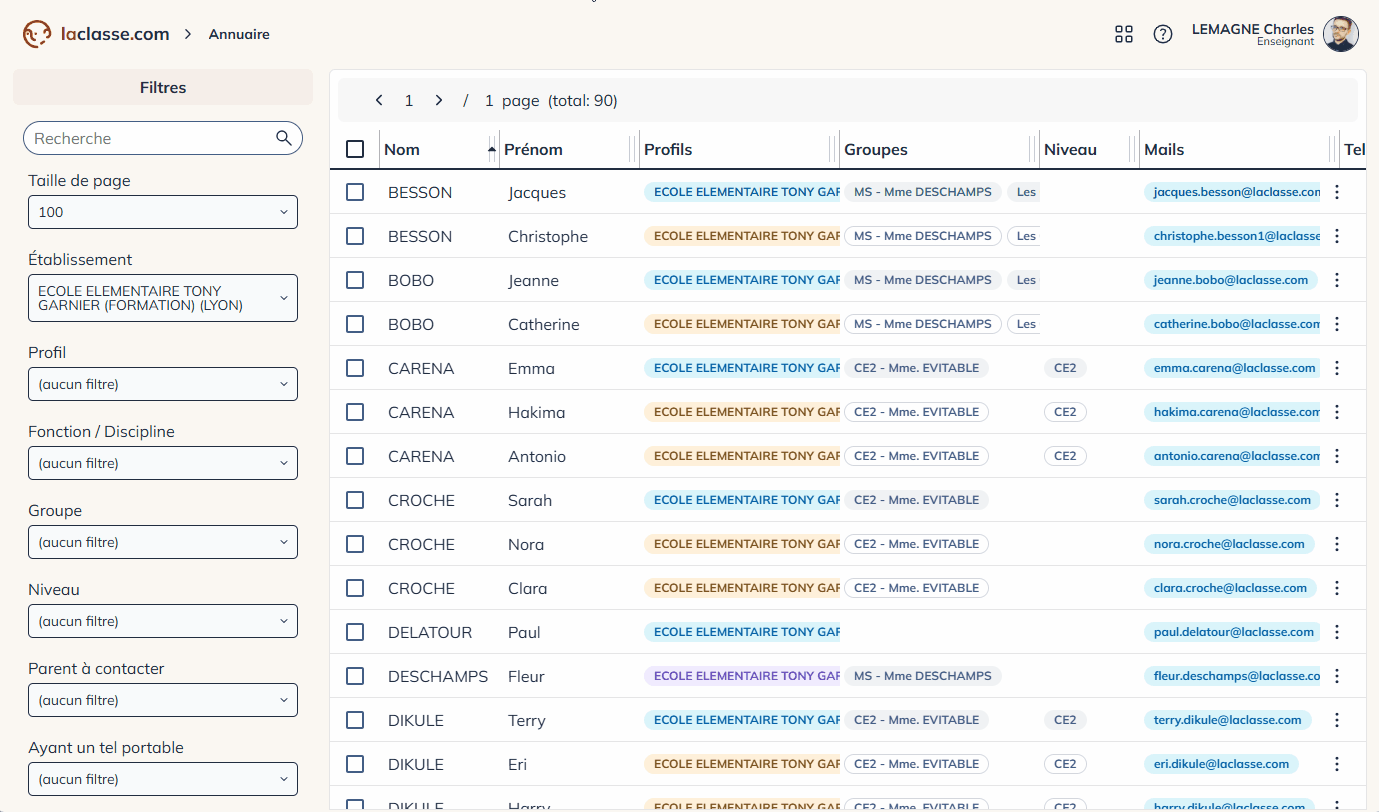Viewport: 1379px width, 812px height.
Task: Open the Établissement dropdown
Action: pyautogui.click(x=163, y=298)
